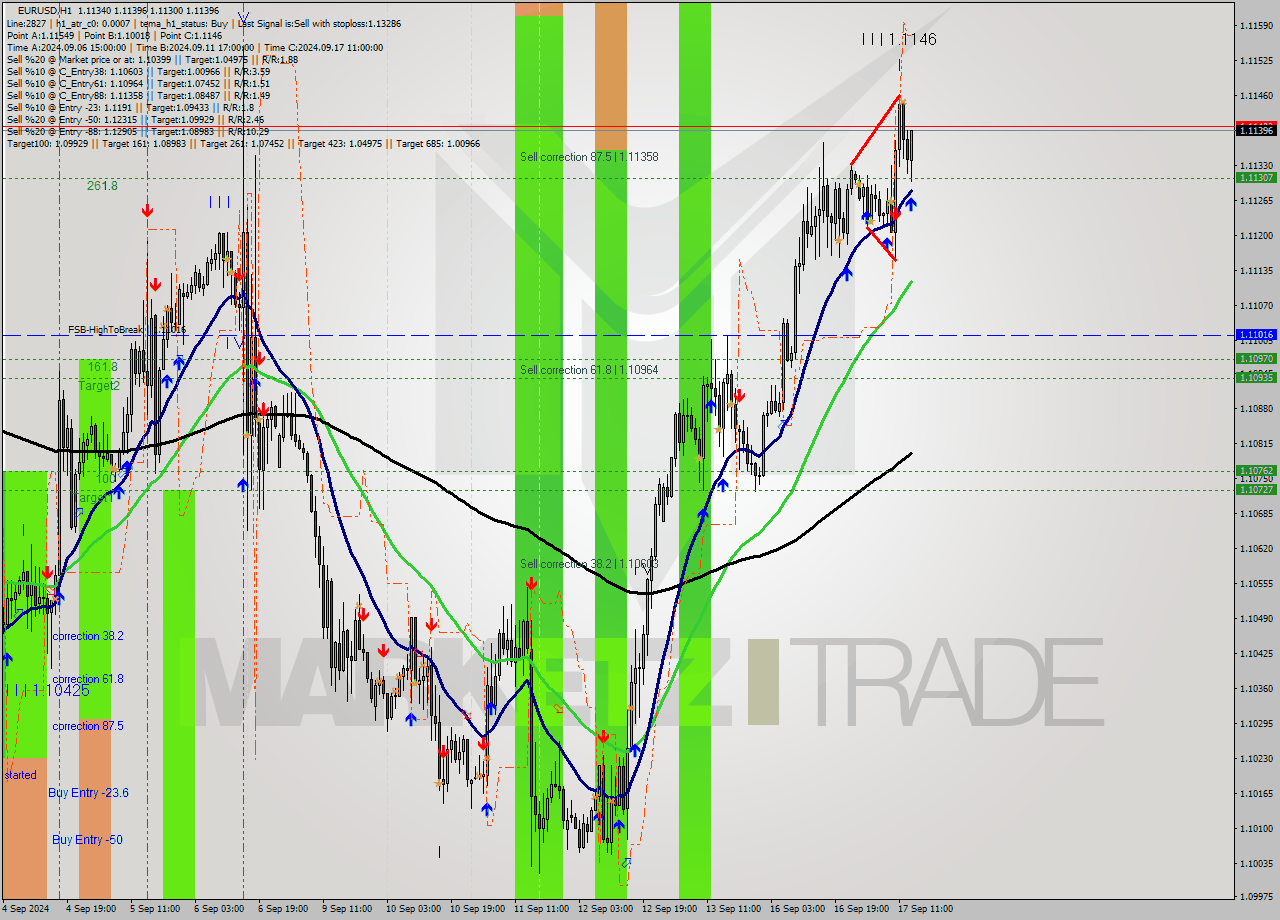The width and height of the screenshot is (1280, 920).
Task: Click the '1.1146' wave label at top
Action: (900, 39)
